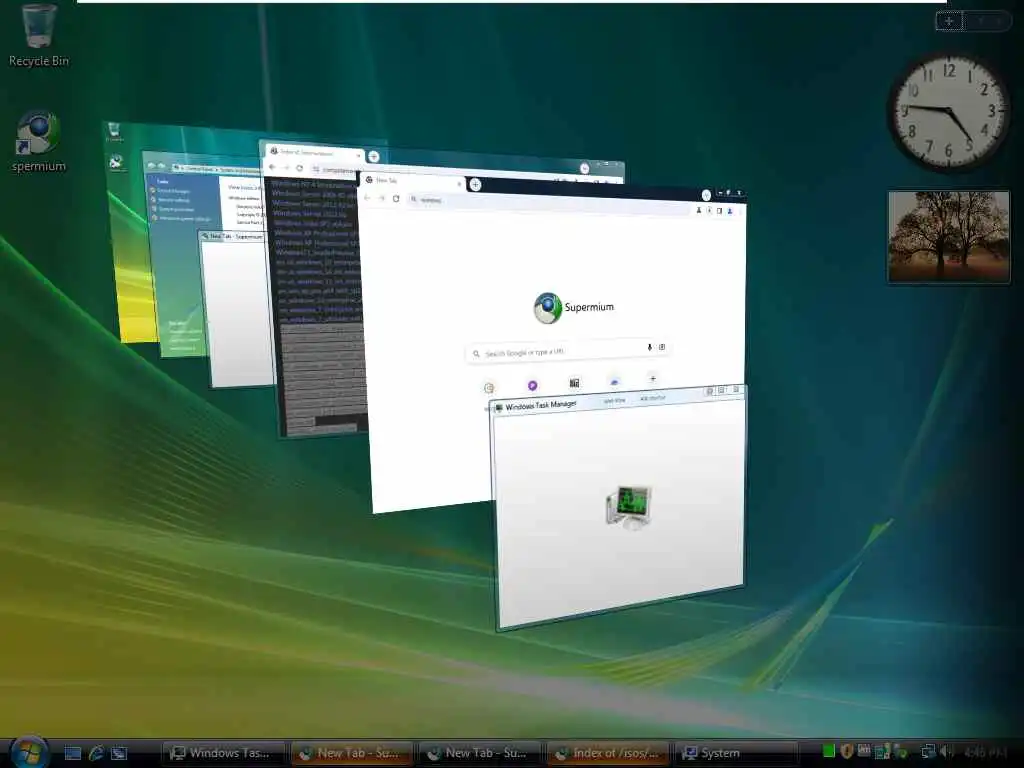Click Search Google box in front Supermium window
Screen dimensions: 1024x768
tap(567, 351)
